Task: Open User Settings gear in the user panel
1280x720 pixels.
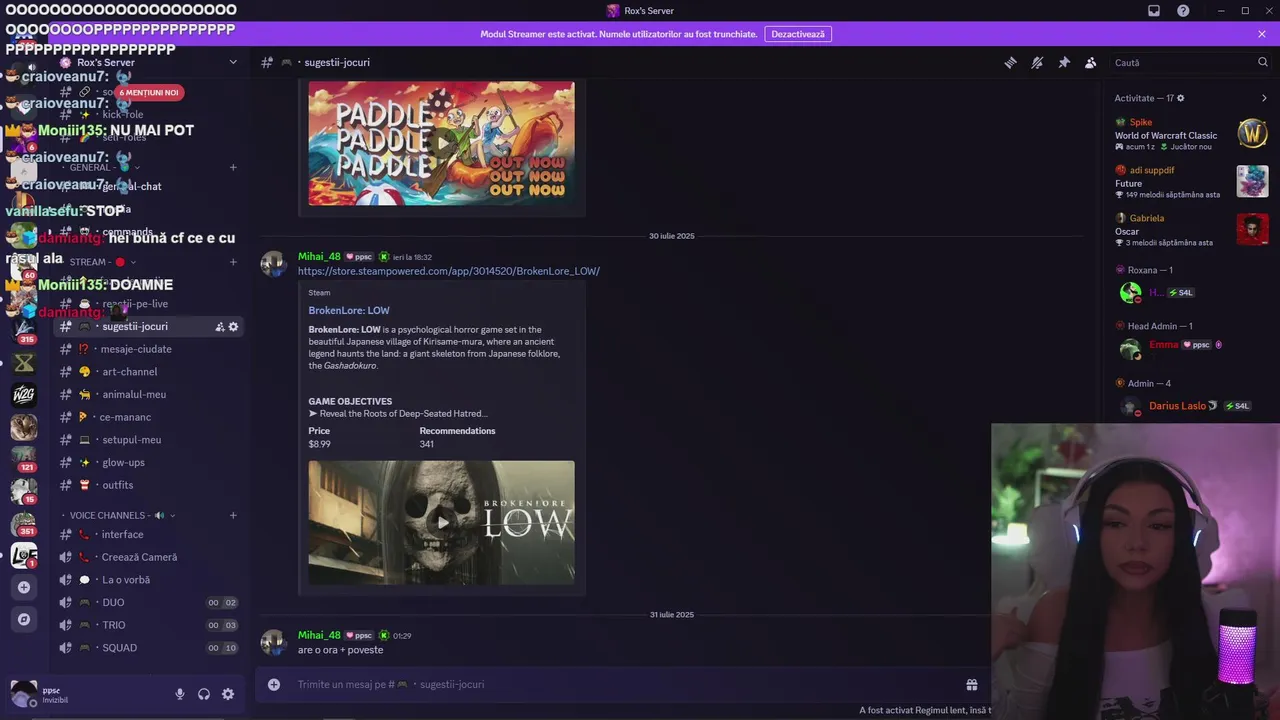Action: click(x=228, y=694)
